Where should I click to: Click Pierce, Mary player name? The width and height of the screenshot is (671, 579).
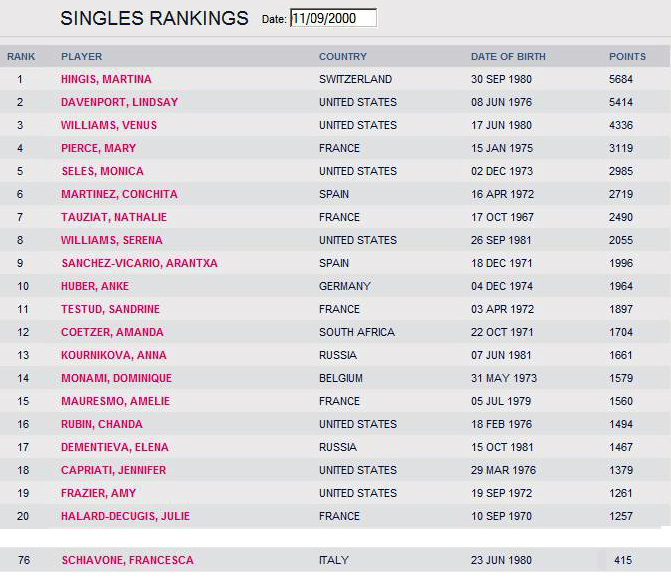point(98,148)
